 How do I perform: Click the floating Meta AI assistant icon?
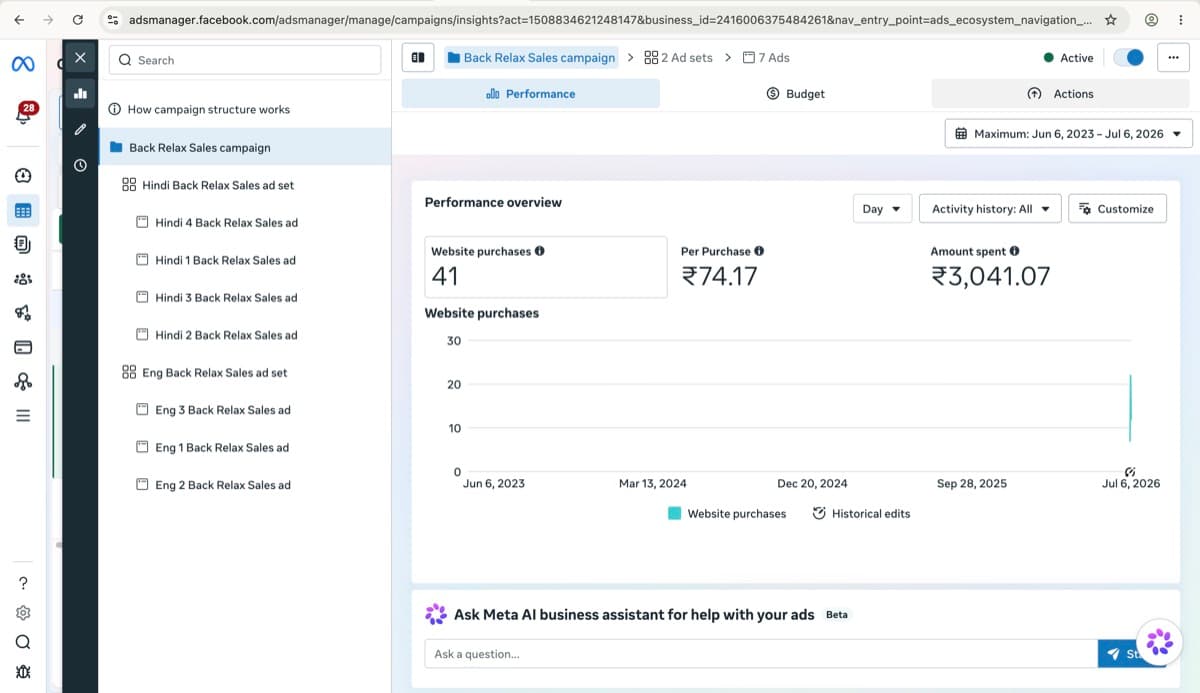coord(1159,642)
